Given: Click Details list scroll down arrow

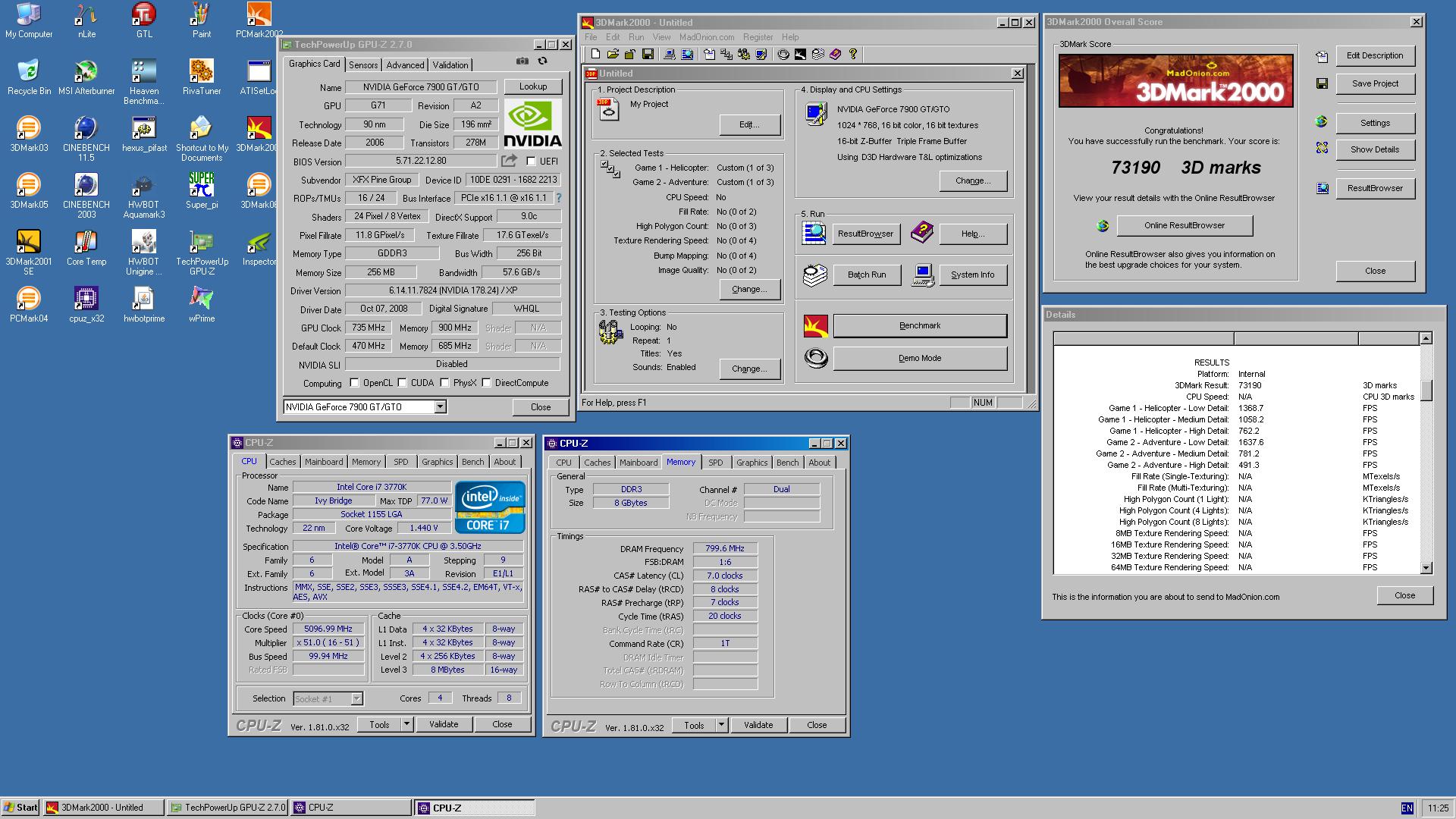Looking at the screenshot, I should pos(1426,568).
